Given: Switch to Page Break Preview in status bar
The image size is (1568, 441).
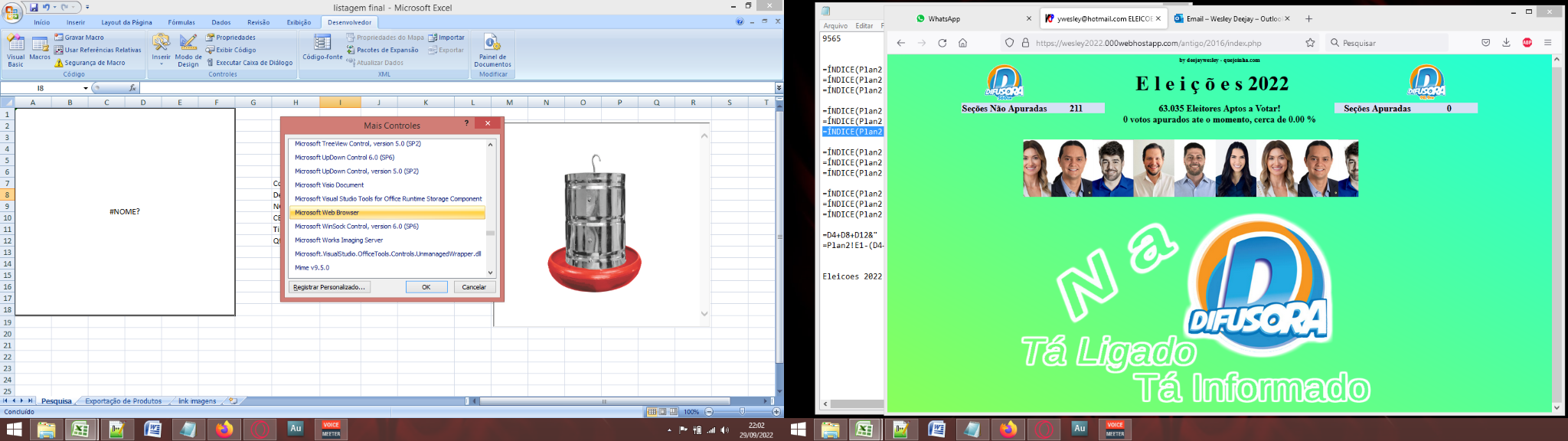Looking at the screenshot, I should tap(674, 412).
